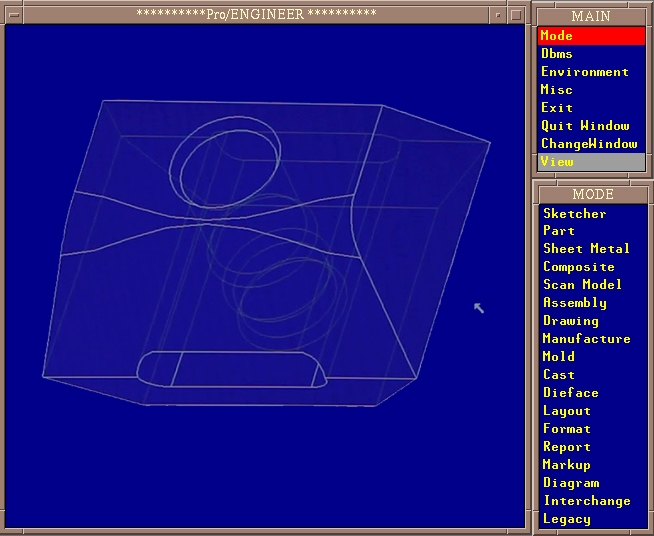654x536 pixels.
Task: Open the Pro/ENGINEER window menu button
Action: (x=14, y=15)
